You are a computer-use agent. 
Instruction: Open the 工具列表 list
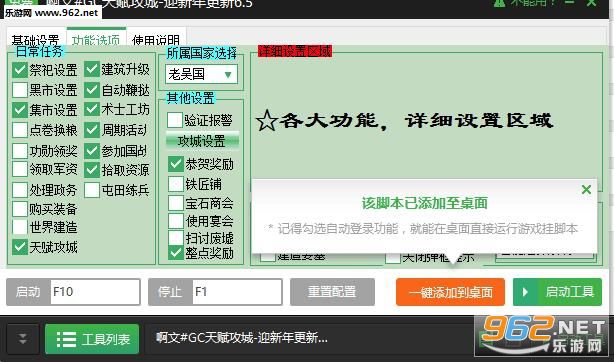(x=92, y=339)
